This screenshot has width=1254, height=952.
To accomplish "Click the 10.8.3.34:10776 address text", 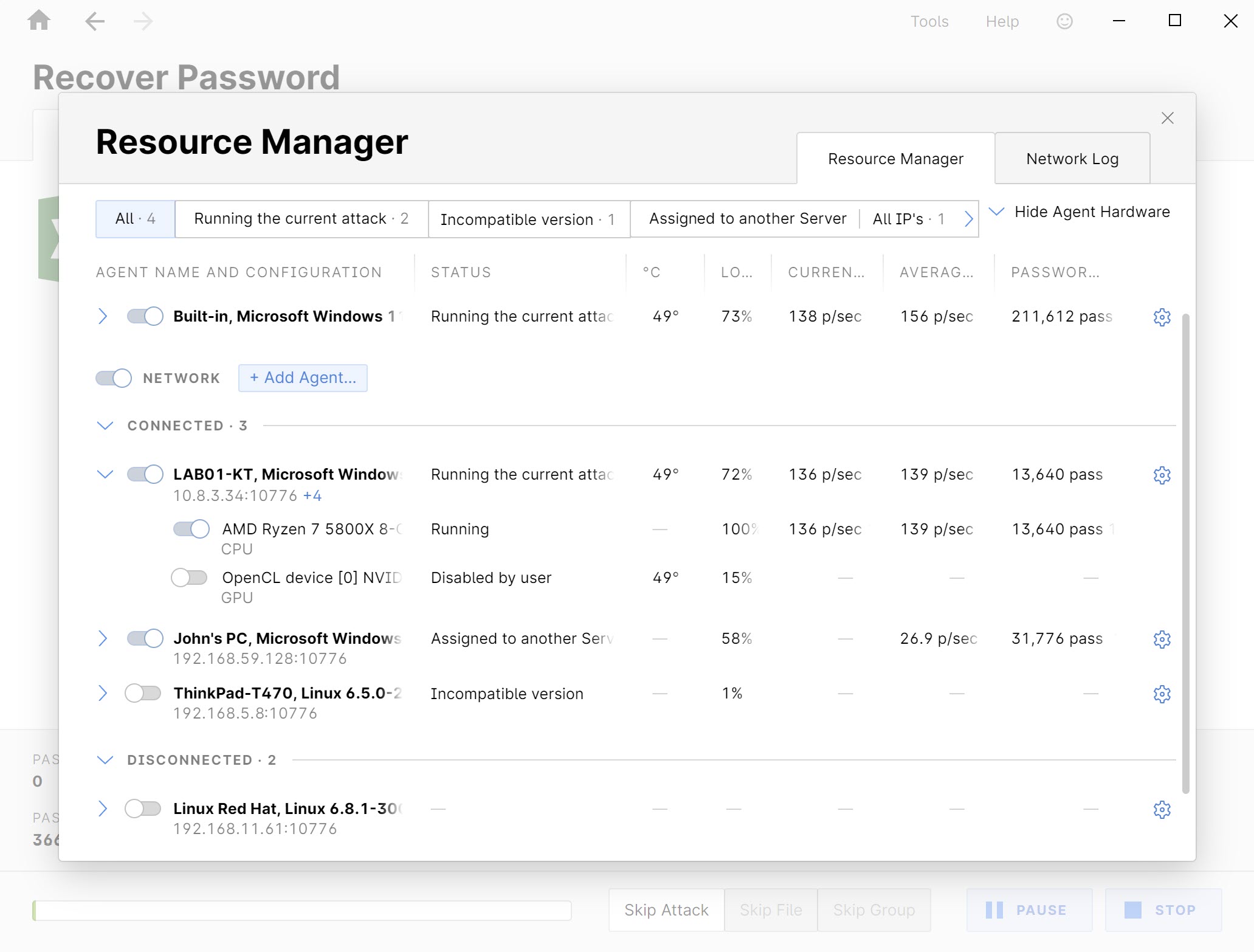I will click(236, 495).
